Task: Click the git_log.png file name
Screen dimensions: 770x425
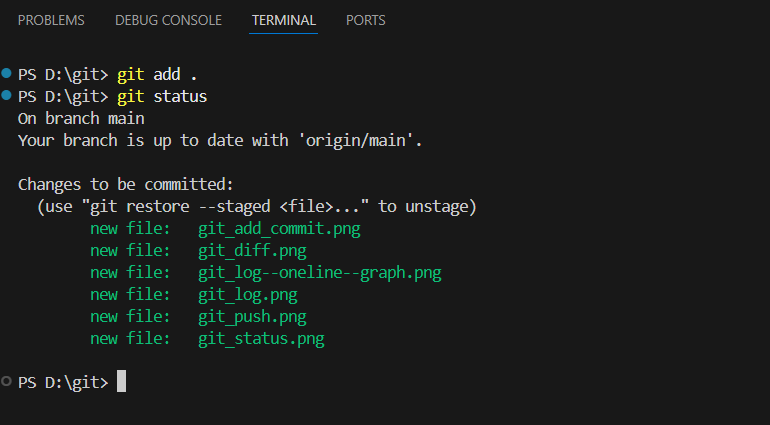Action: [248, 294]
